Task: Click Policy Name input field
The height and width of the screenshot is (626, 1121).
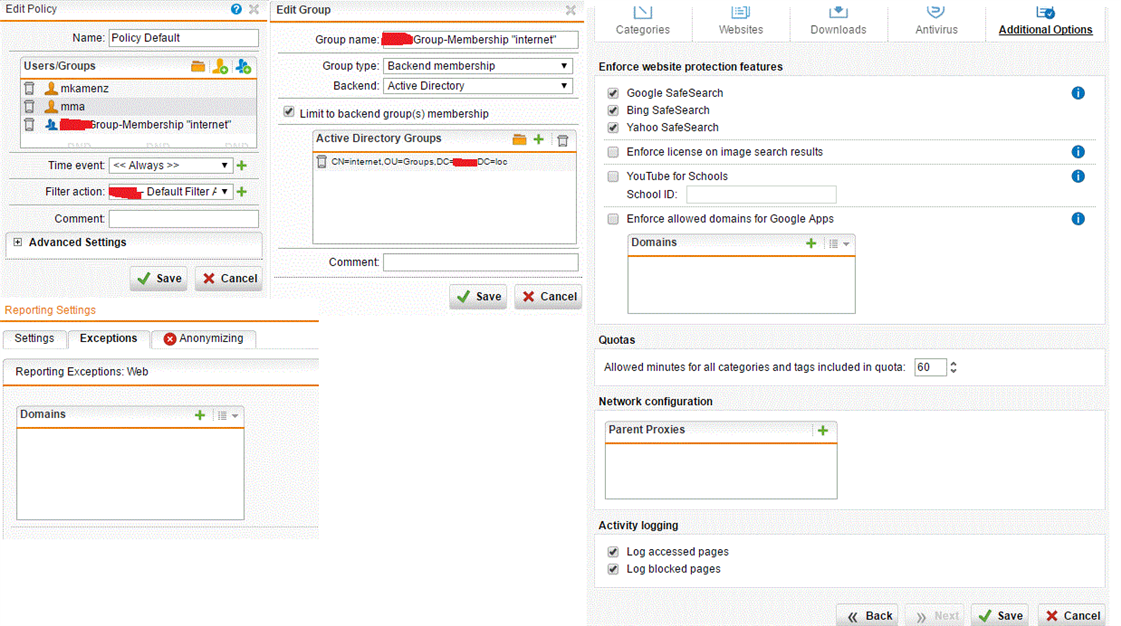Action: pos(184,38)
